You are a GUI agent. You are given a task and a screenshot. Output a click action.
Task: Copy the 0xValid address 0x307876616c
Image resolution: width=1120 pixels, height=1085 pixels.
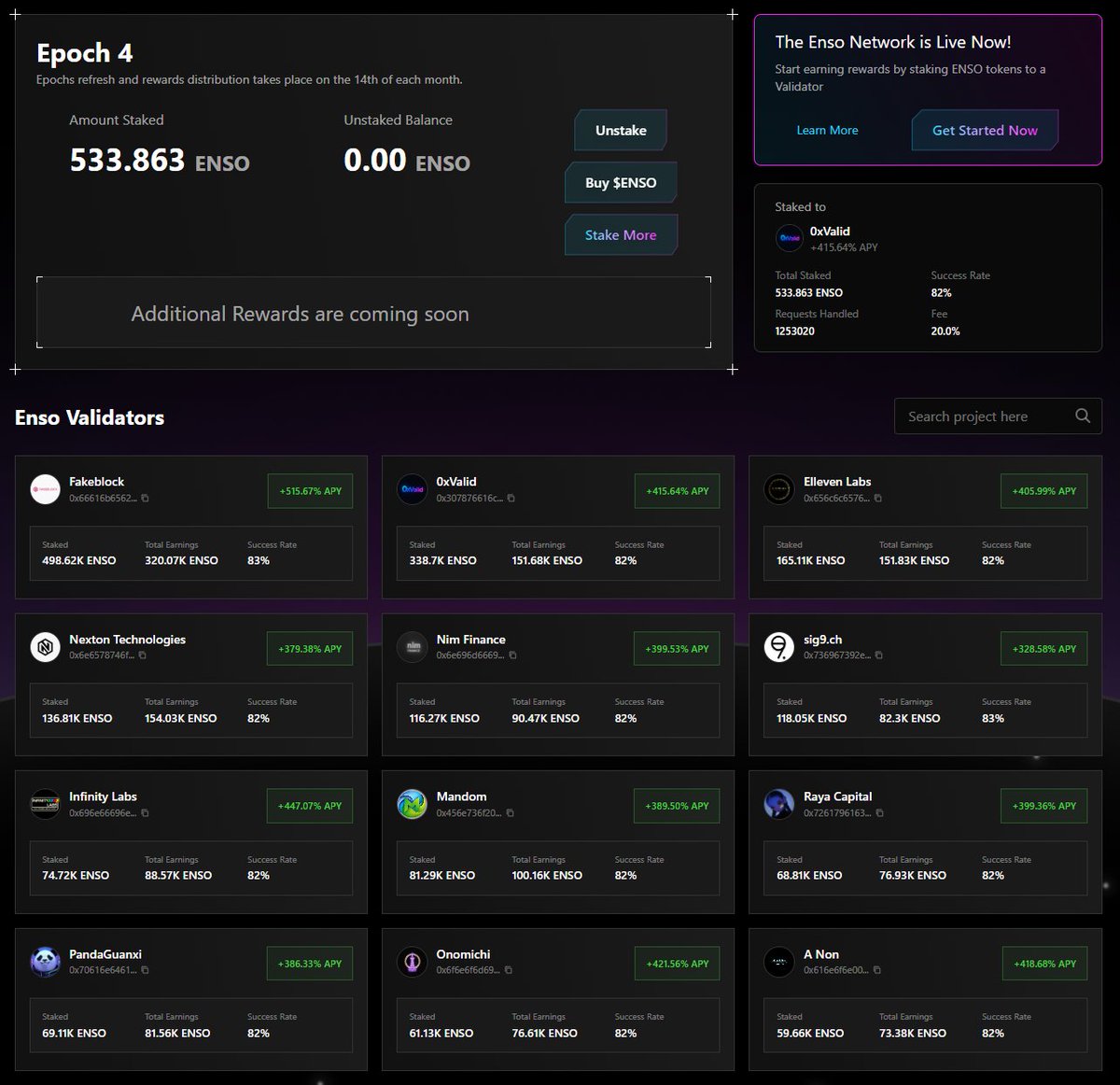[x=511, y=499]
